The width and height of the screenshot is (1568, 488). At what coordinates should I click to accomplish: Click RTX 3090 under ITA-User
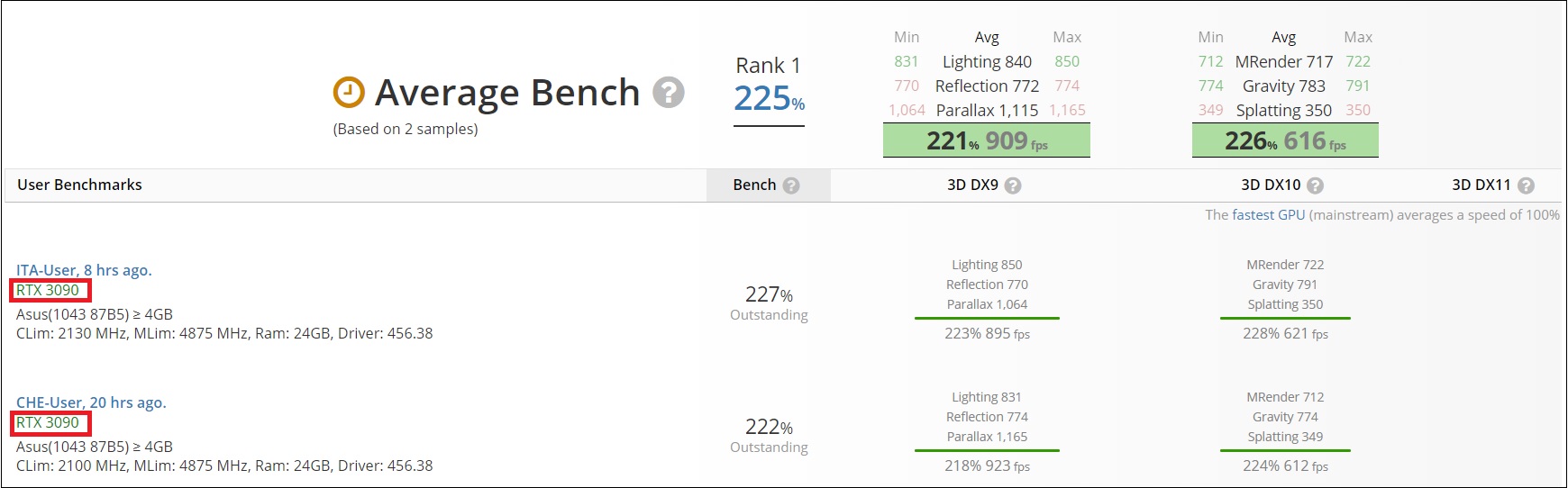[48, 290]
